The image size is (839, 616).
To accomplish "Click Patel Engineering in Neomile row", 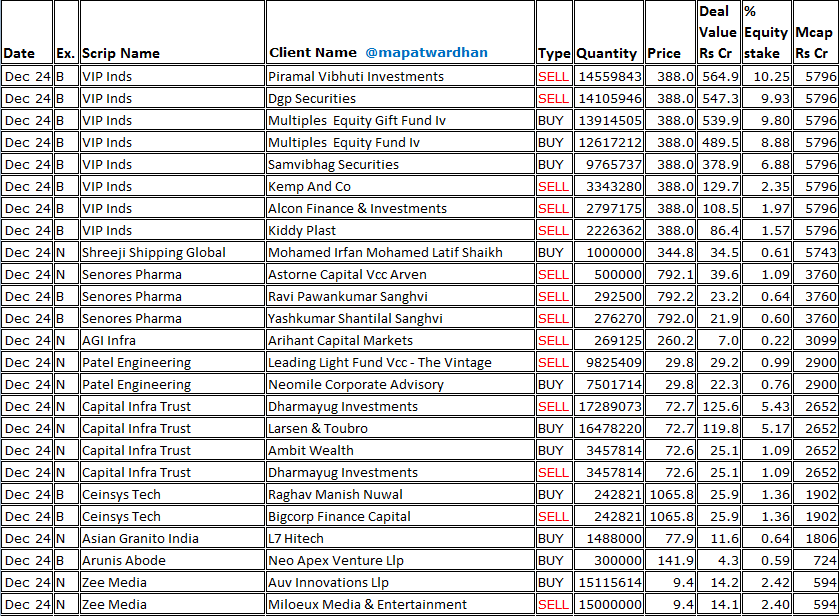I will tap(136, 384).
